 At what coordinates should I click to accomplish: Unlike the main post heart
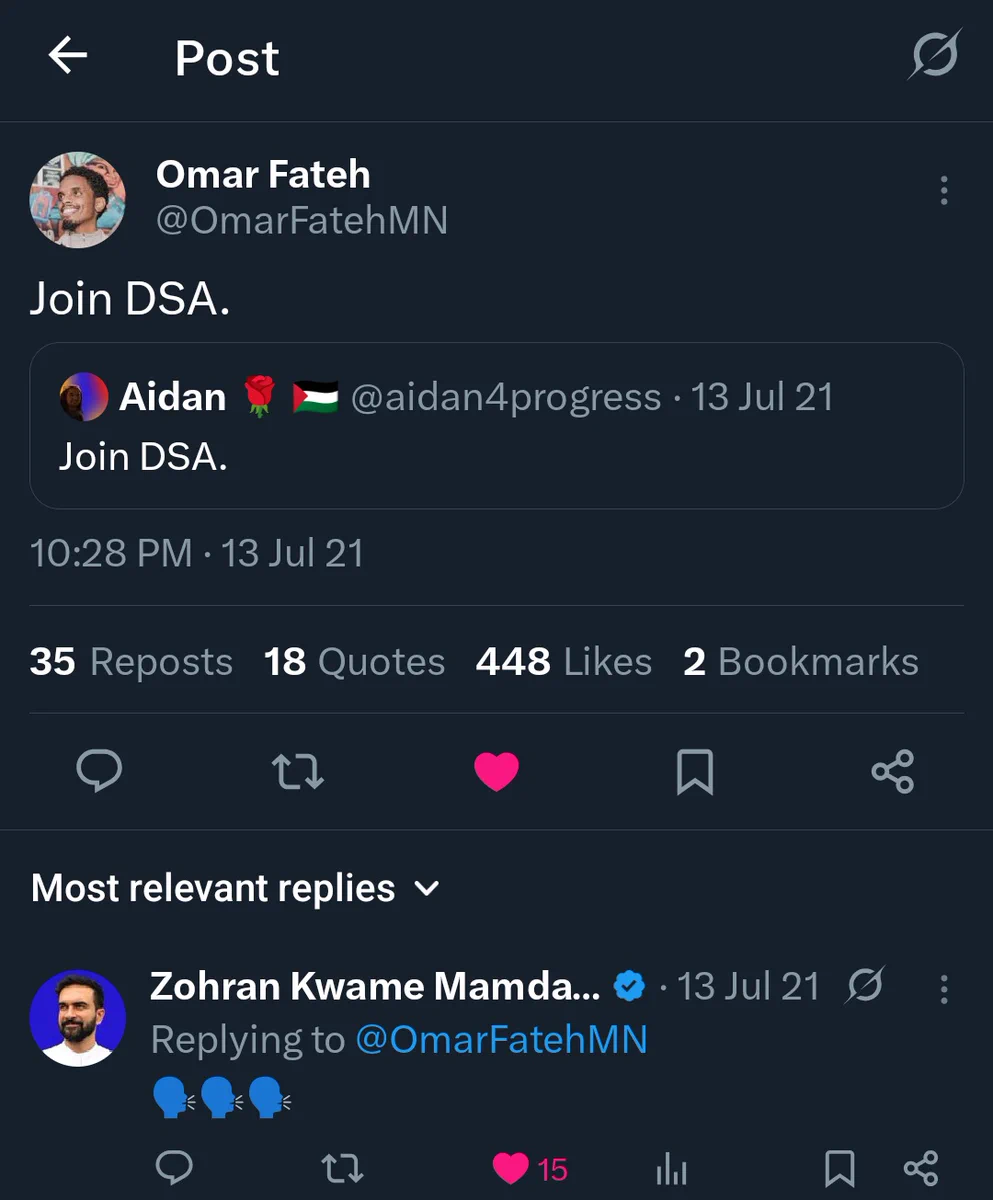[497, 771]
